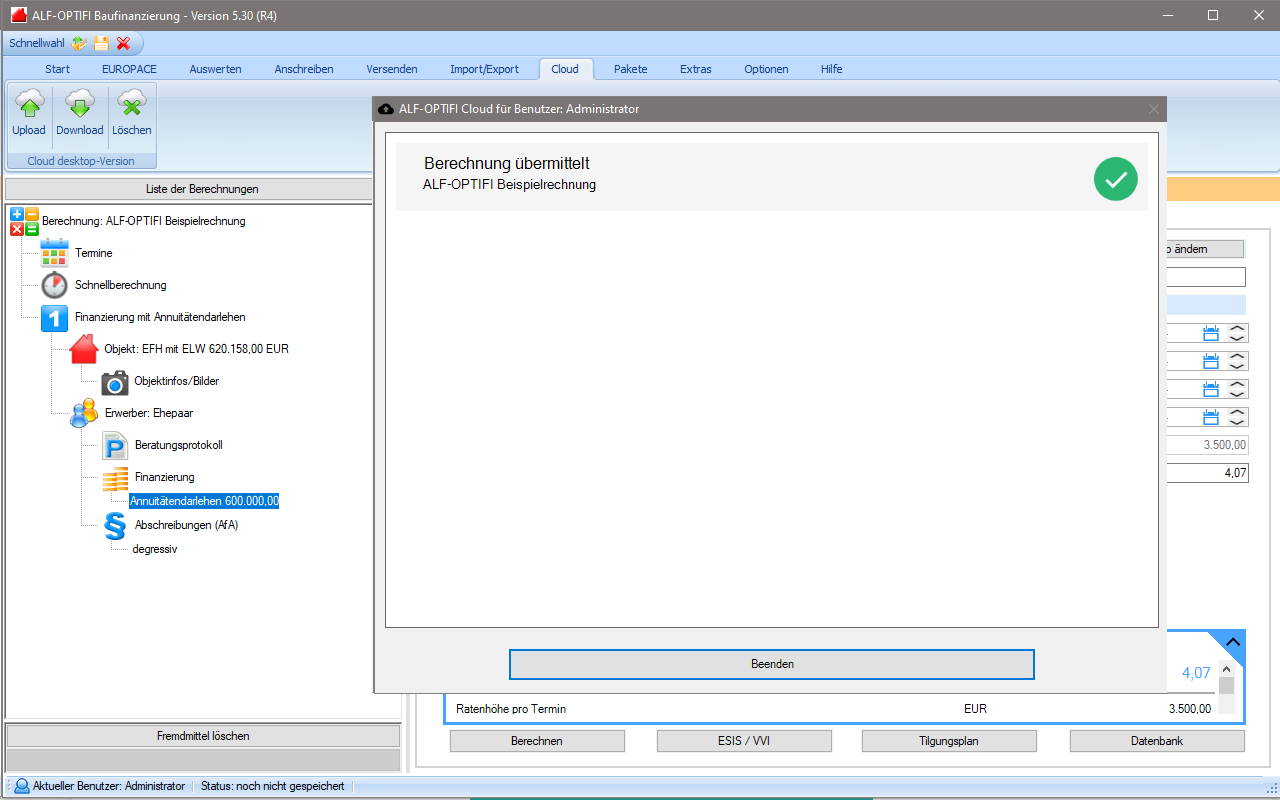Open the Hilfe tab
Image resolution: width=1280 pixels, height=800 pixels.
pyautogui.click(x=831, y=69)
